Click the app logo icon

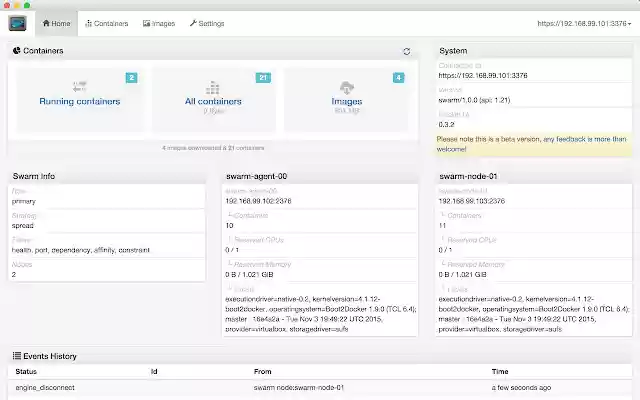coord(19,22)
